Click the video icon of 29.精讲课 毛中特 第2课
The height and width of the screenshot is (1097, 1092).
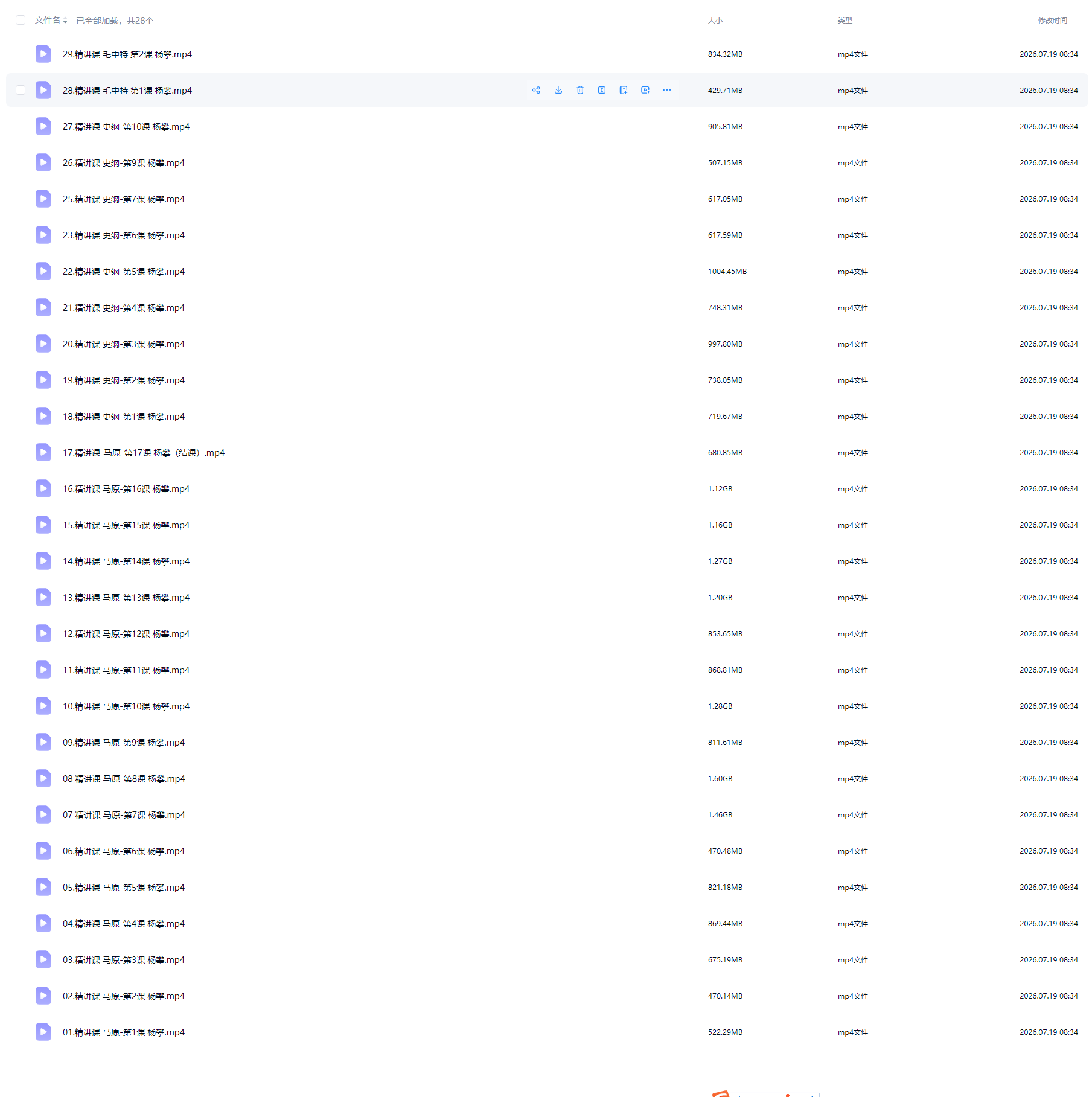coord(43,54)
